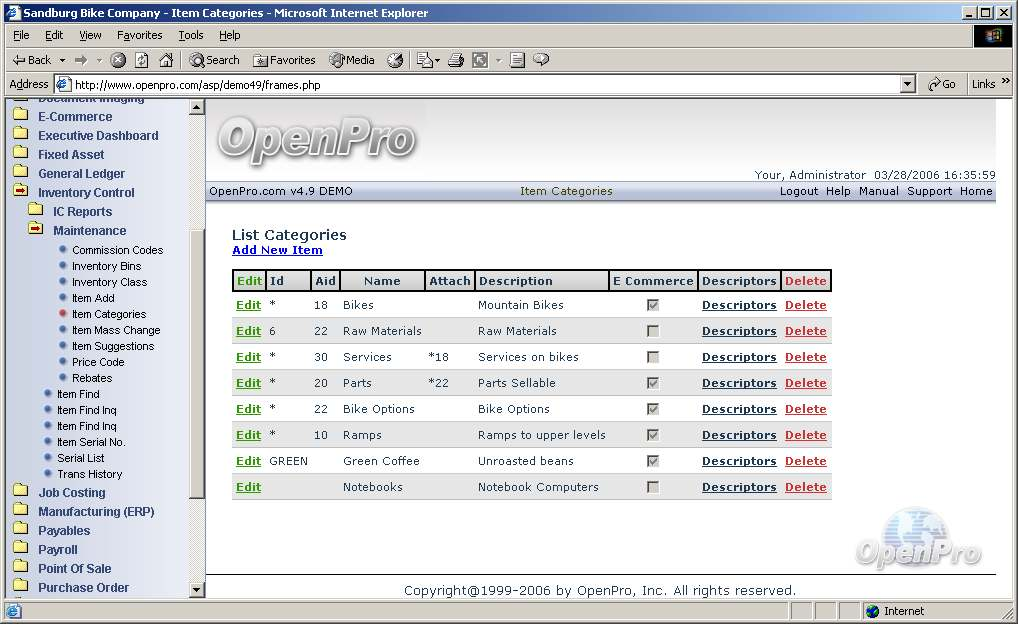
Task: Toggle E Commerce checkbox for Ramps
Action: (x=653, y=435)
